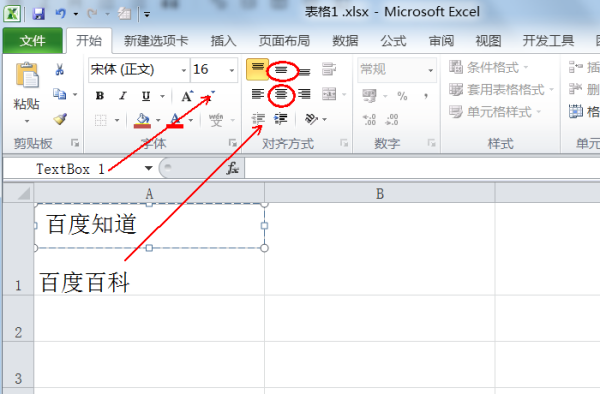Undo the last action

[60, 14]
